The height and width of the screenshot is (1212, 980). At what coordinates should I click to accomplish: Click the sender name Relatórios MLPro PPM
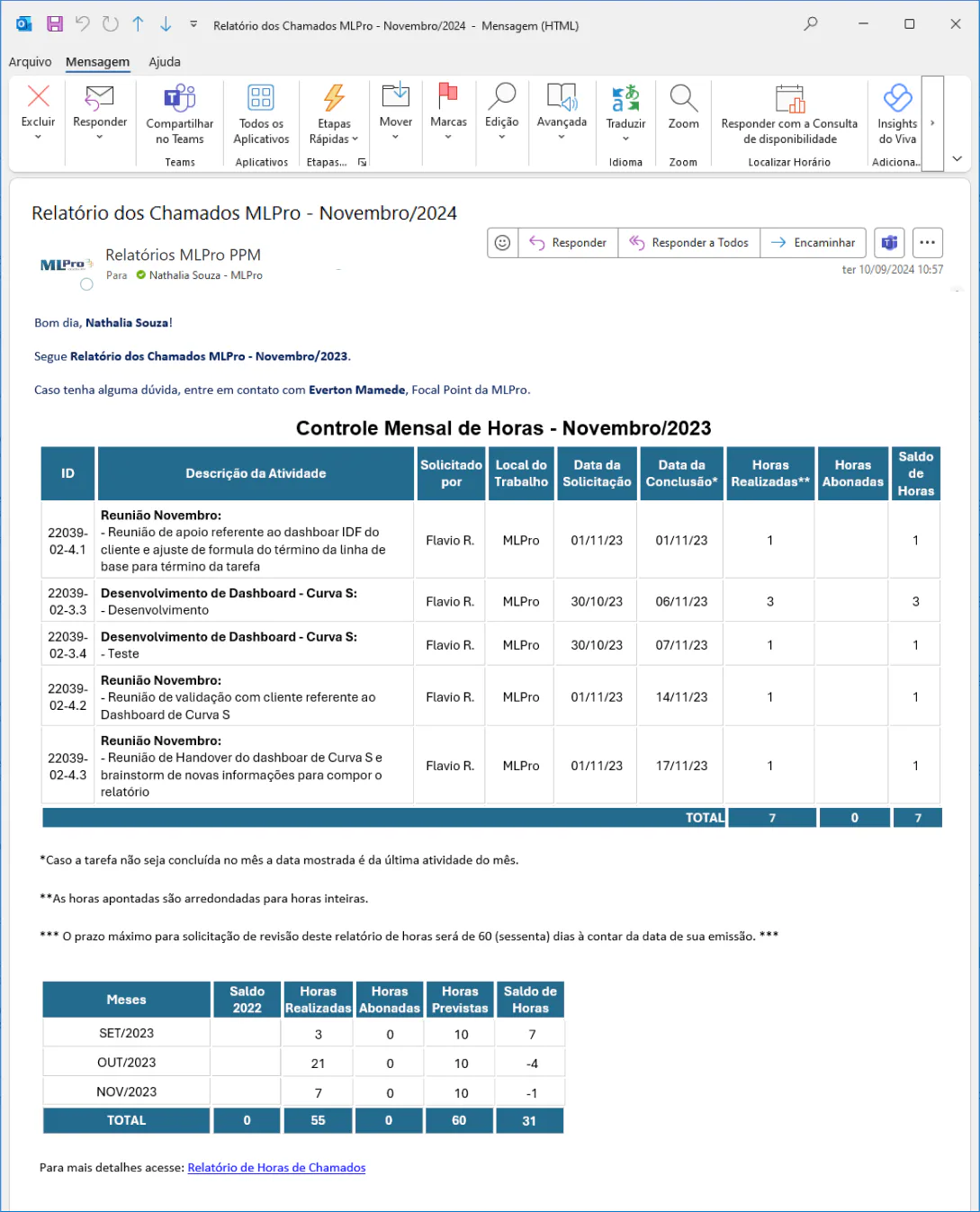point(183,255)
